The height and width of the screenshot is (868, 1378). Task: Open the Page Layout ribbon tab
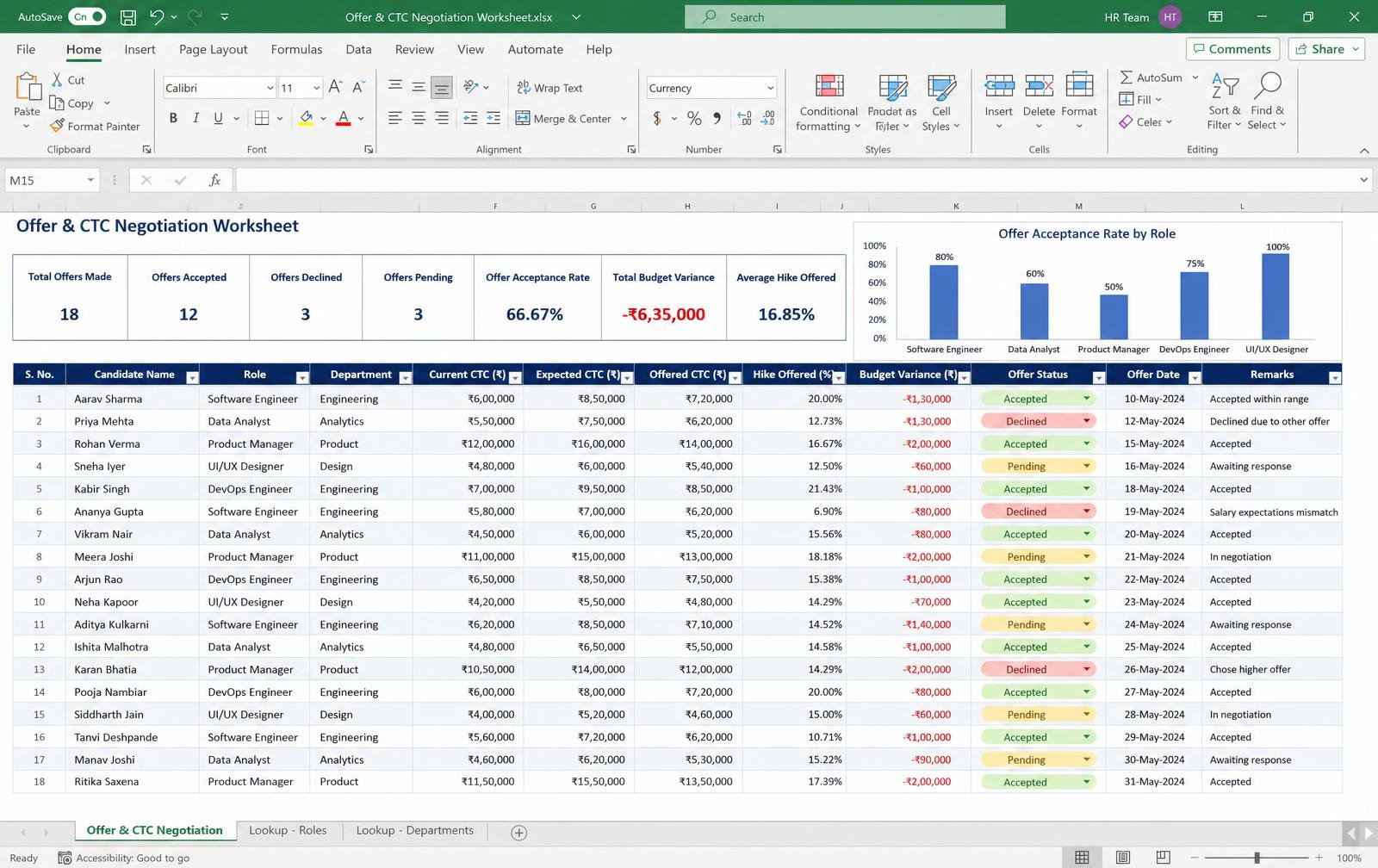(x=213, y=49)
